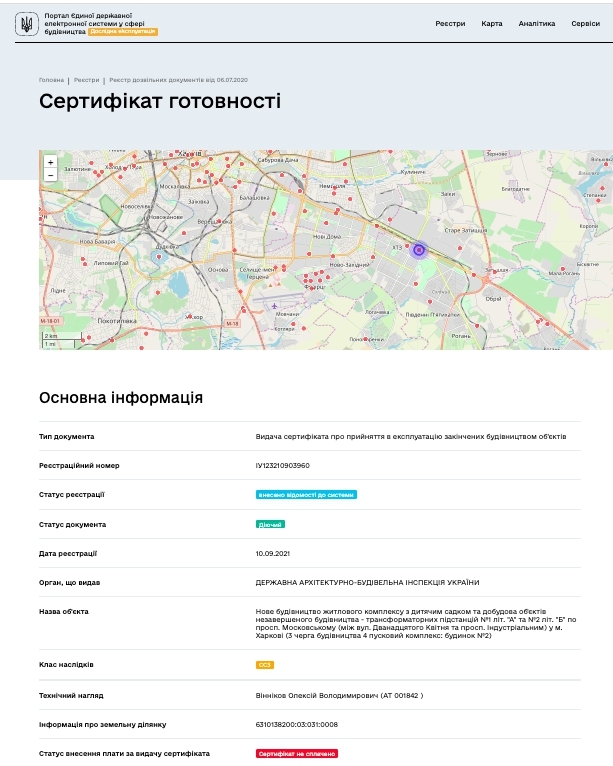Click the Основна інформація section heading

point(121,398)
